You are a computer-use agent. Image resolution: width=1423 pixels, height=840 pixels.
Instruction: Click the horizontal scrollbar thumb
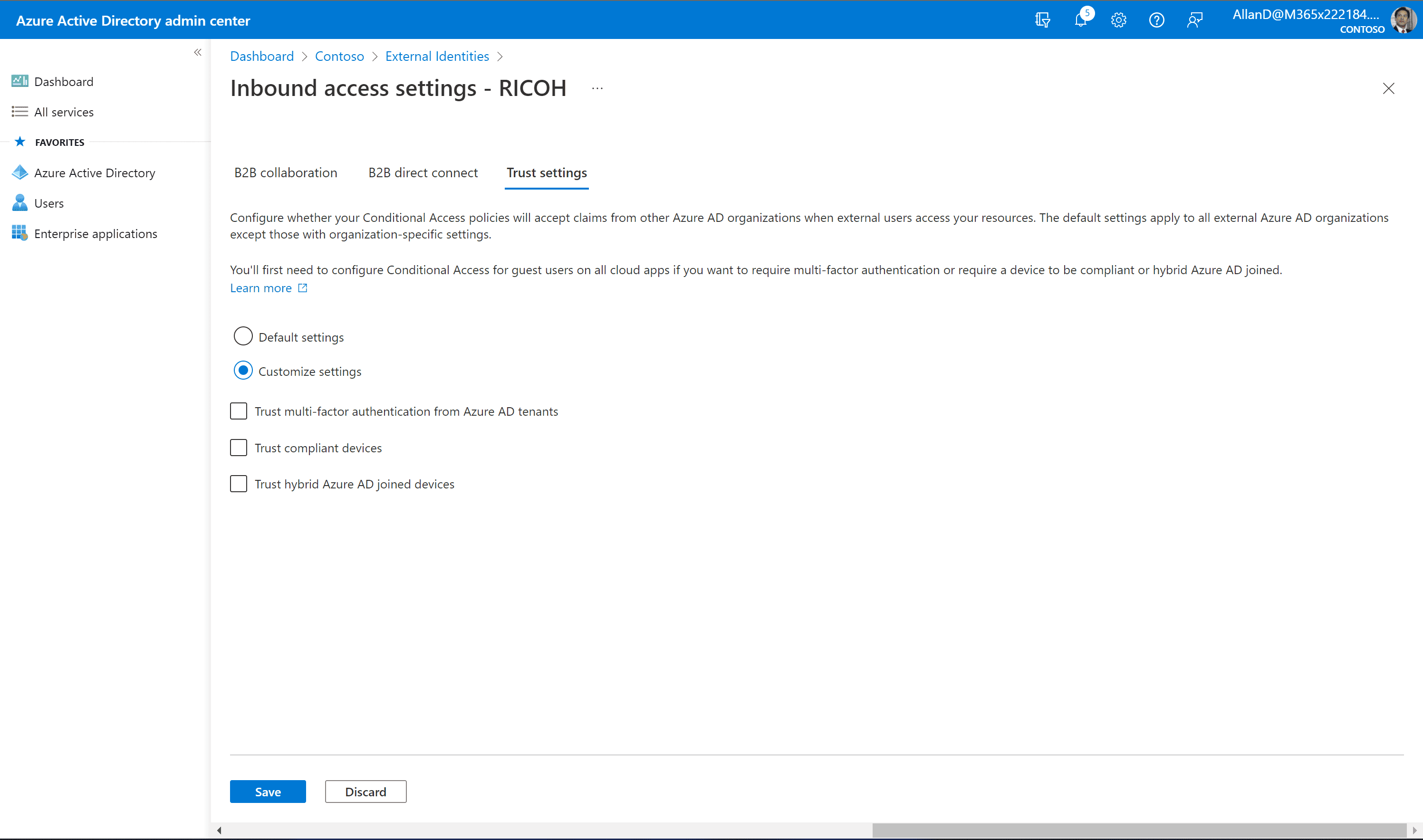pyautogui.click(x=1139, y=830)
